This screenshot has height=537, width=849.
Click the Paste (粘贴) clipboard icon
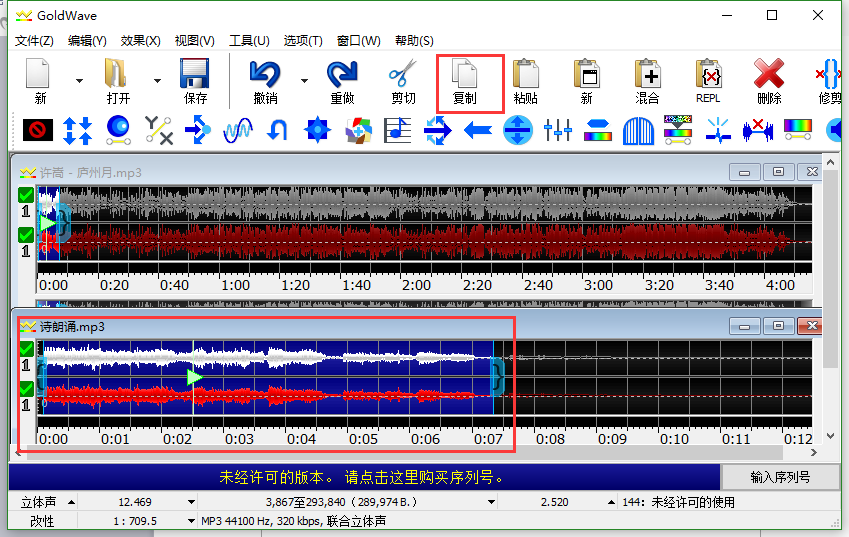pos(526,73)
